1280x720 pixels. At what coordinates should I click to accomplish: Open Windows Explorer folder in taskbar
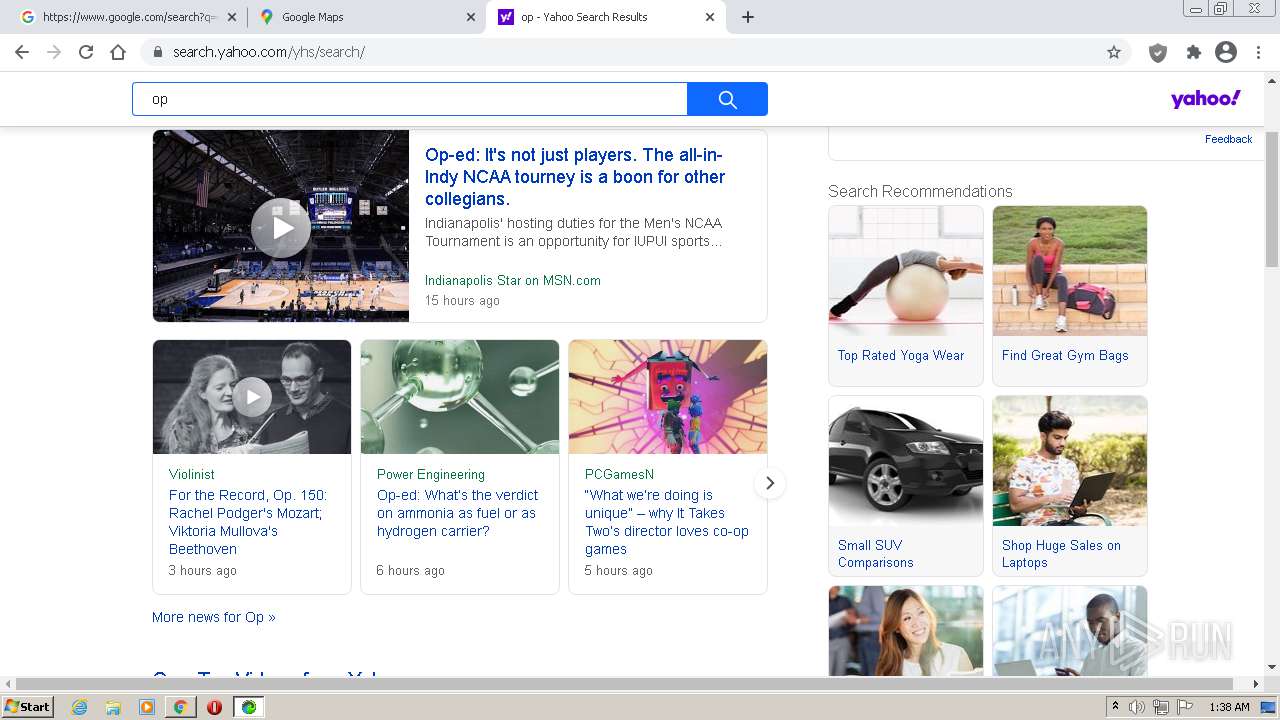pyautogui.click(x=113, y=707)
